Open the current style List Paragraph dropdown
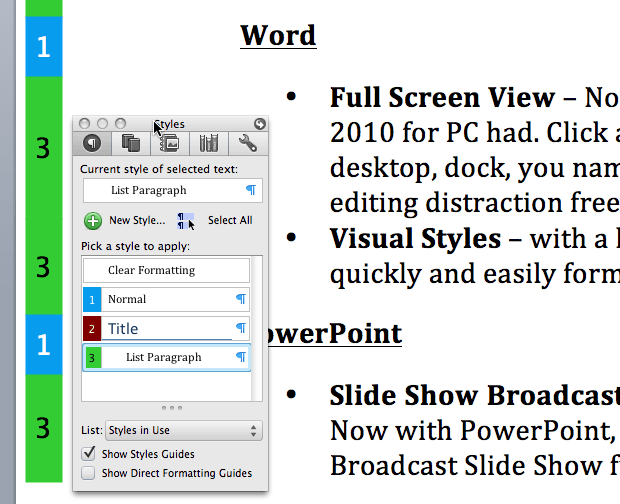The width and height of the screenshot is (620, 504). point(167,190)
